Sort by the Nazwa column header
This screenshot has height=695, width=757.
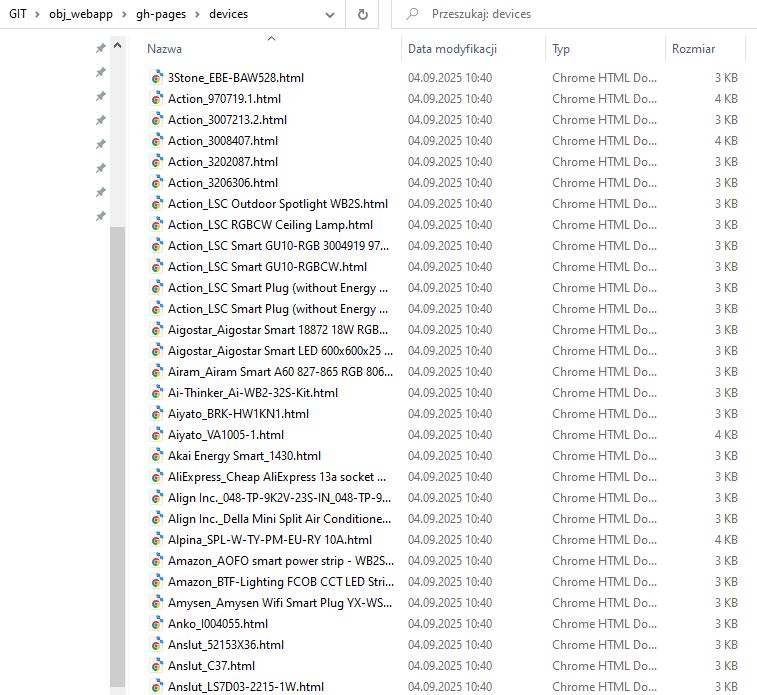165,49
